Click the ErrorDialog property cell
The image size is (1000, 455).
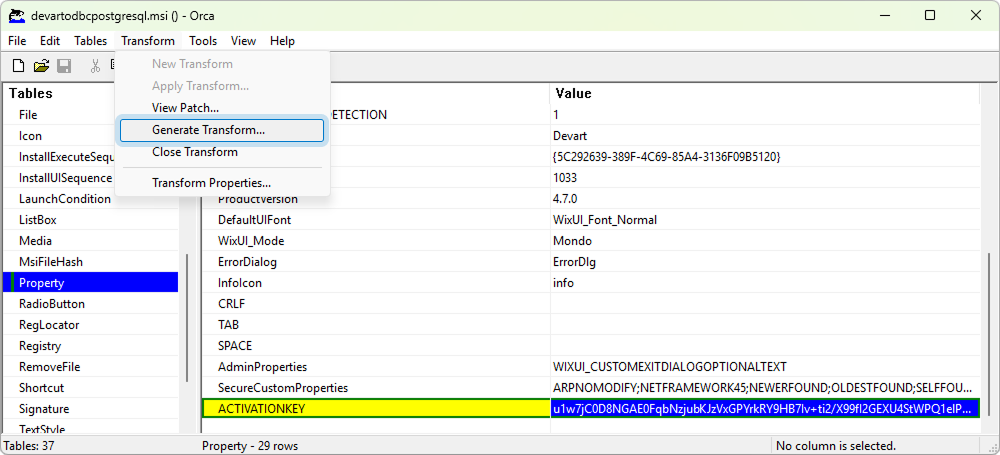(376, 262)
